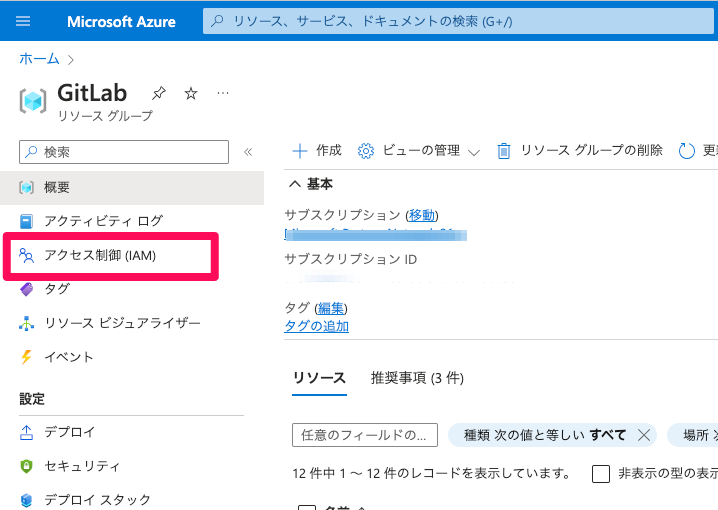Click the 12 件中 1 ～ 12 件 record count text
This screenshot has height=510, width=718.
pos(432,473)
